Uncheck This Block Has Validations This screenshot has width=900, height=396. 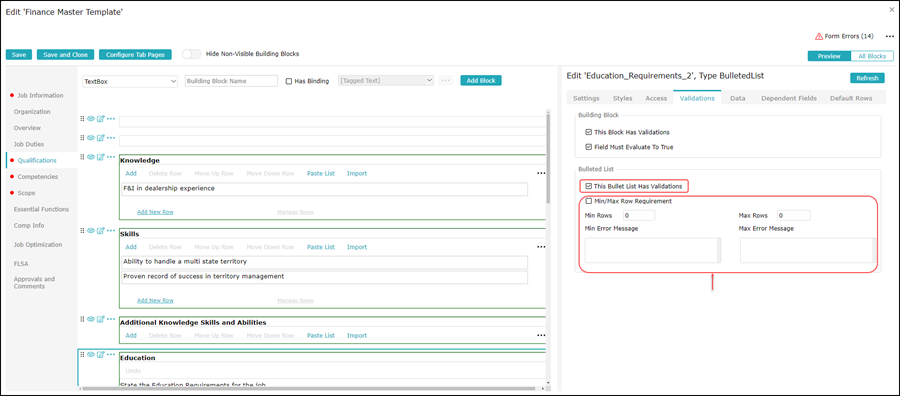[588, 132]
